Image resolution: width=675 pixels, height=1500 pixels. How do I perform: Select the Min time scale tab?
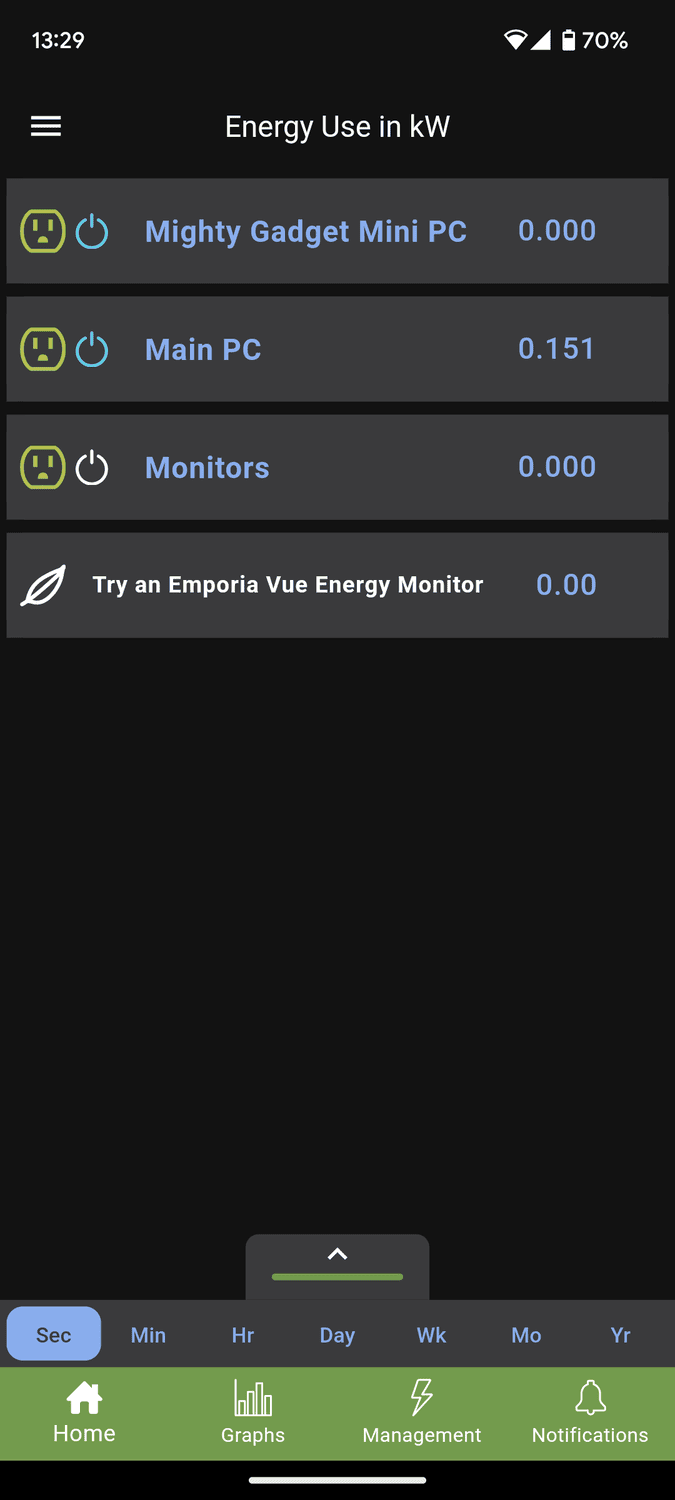pyautogui.click(x=148, y=1335)
